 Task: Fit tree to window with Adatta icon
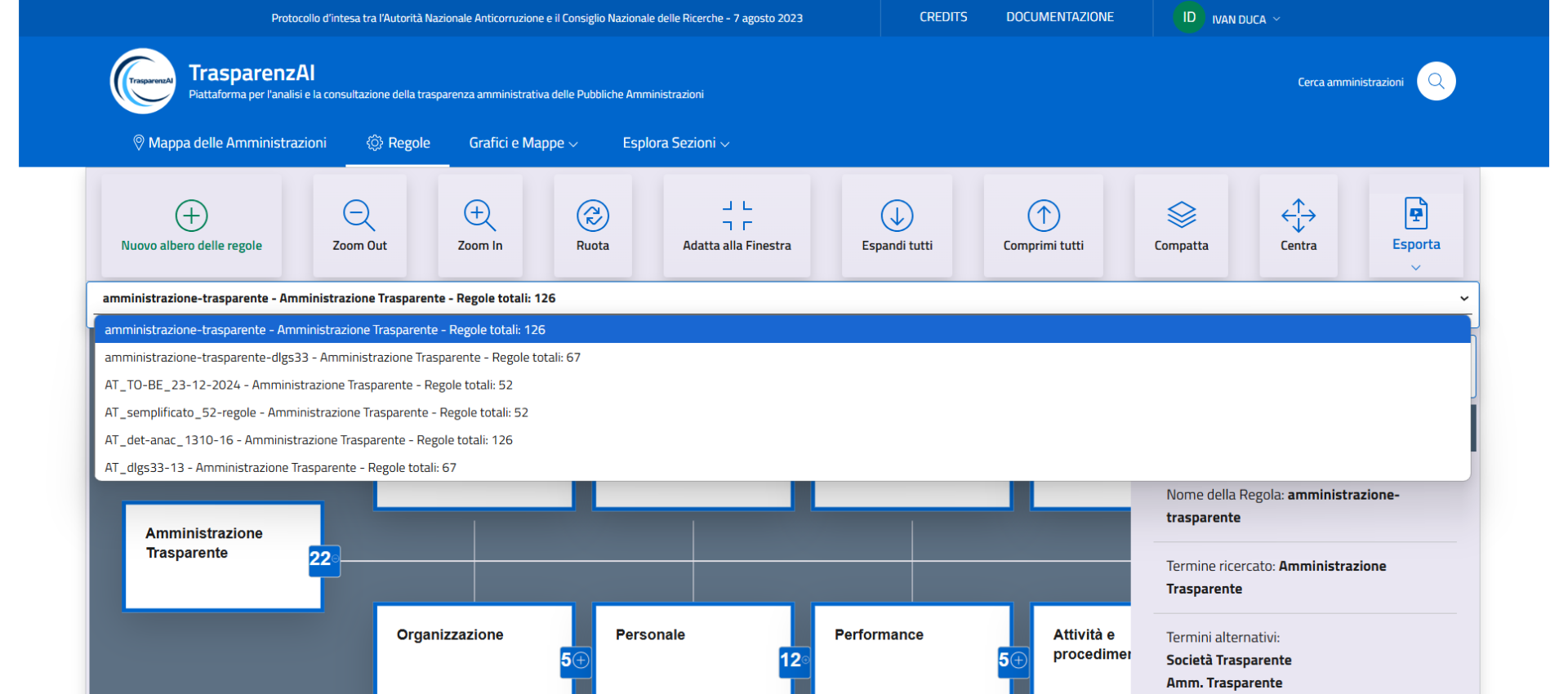(x=737, y=216)
